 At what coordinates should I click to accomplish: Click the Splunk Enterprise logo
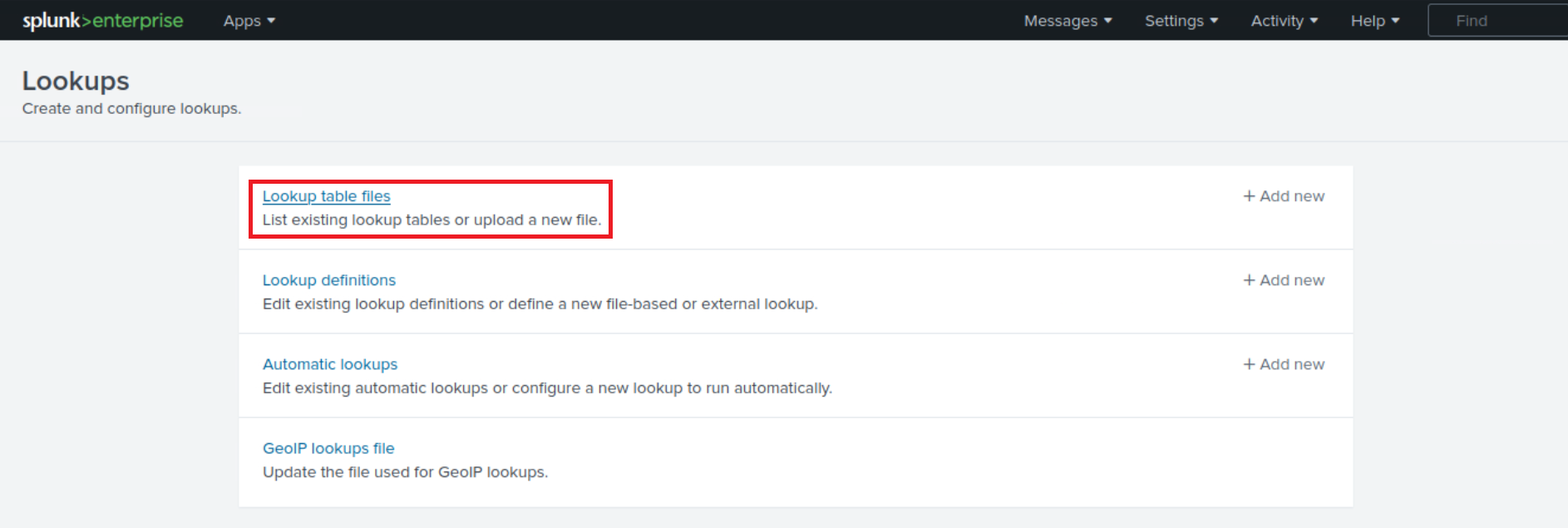point(102,21)
